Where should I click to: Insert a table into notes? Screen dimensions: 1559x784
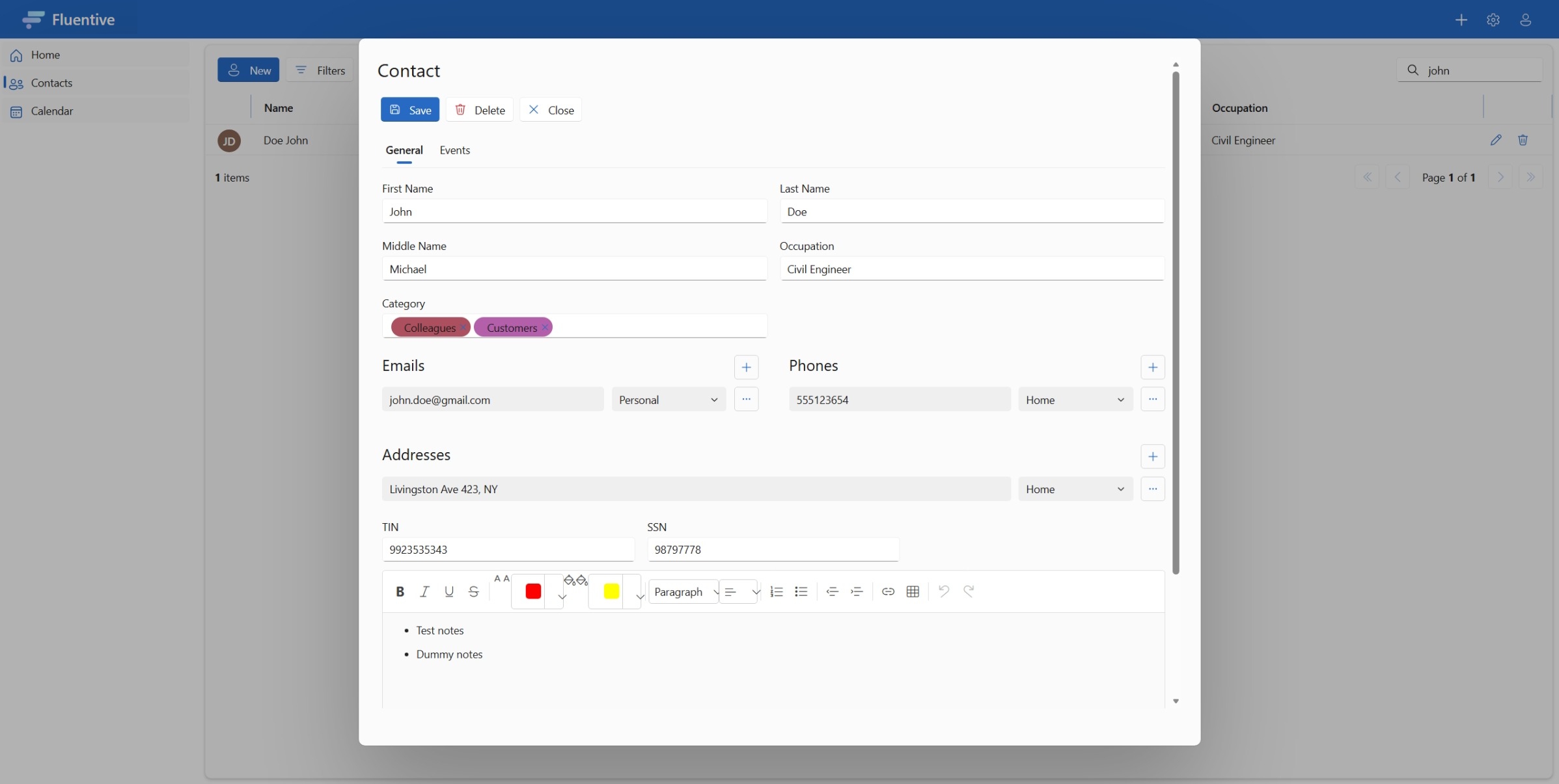pos(912,591)
